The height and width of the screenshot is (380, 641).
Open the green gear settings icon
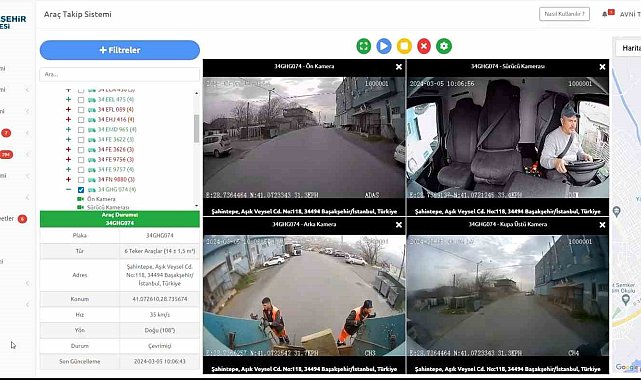pos(444,46)
